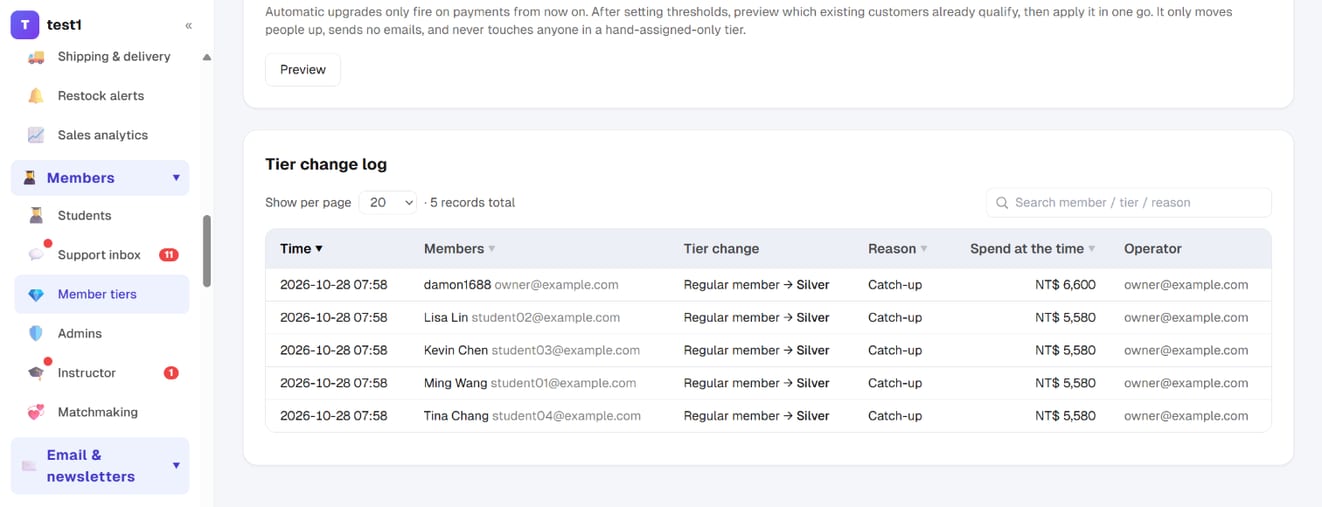Click member Tina Chang in the log
This screenshot has width=1322, height=507.
pyautogui.click(x=456, y=416)
